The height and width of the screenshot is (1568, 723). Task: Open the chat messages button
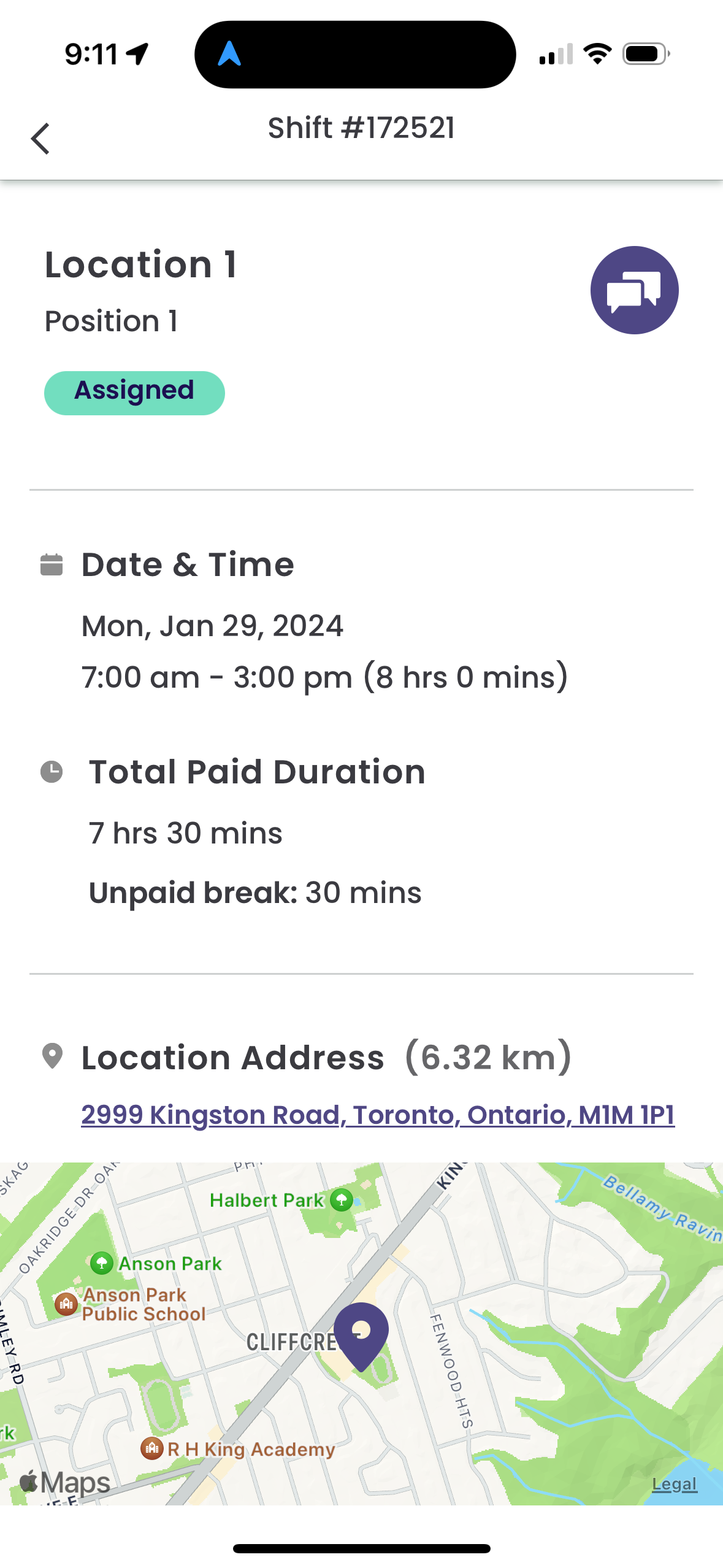point(634,290)
